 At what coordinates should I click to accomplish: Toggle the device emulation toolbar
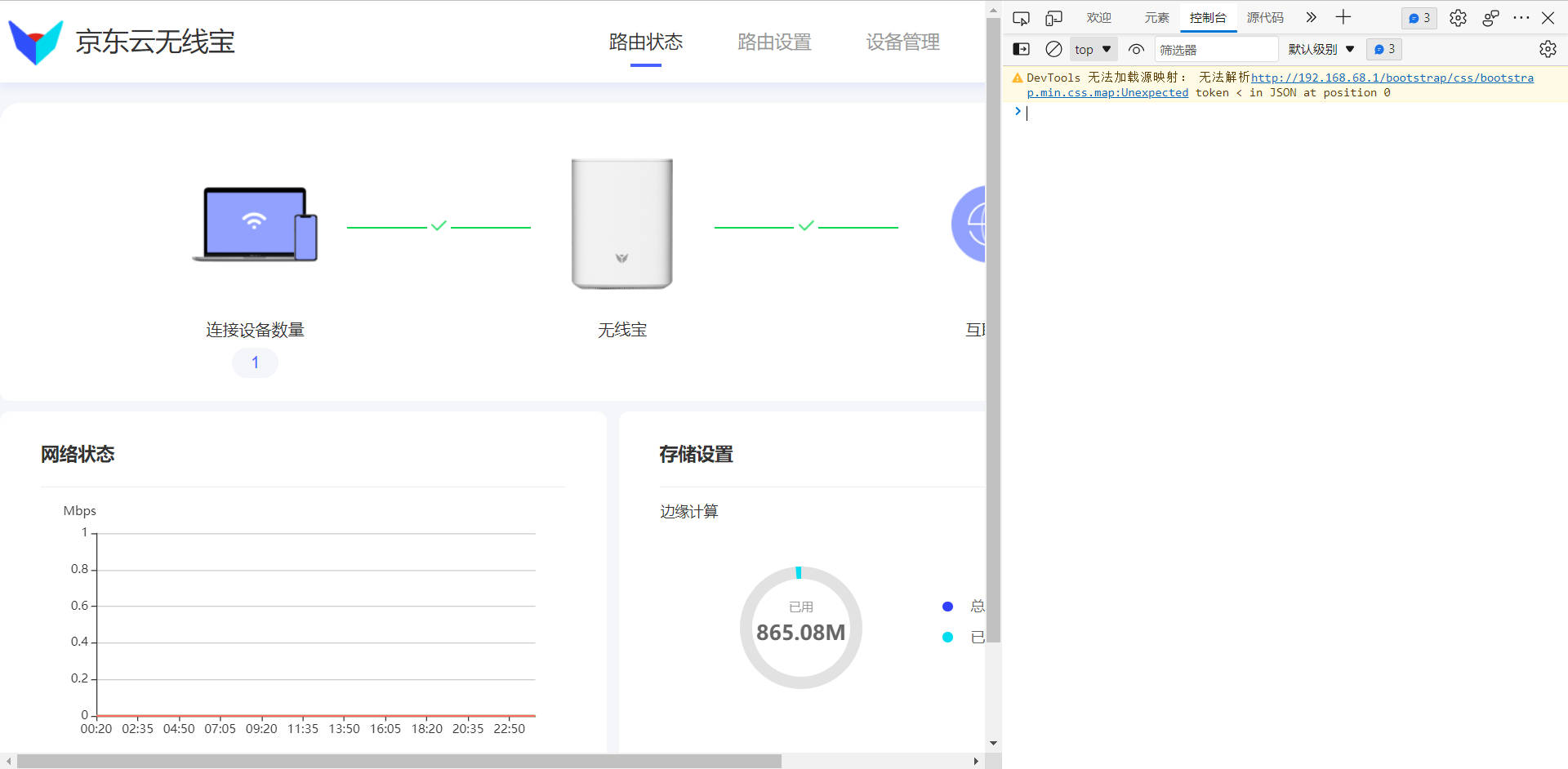tap(1053, 17)
